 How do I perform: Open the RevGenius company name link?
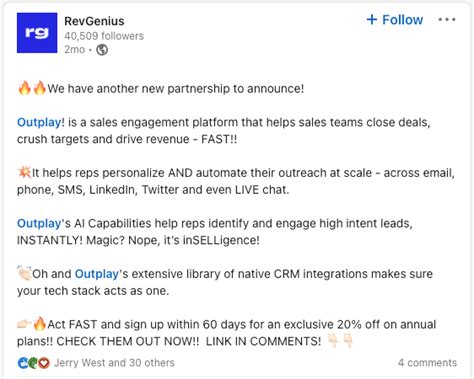94,21
